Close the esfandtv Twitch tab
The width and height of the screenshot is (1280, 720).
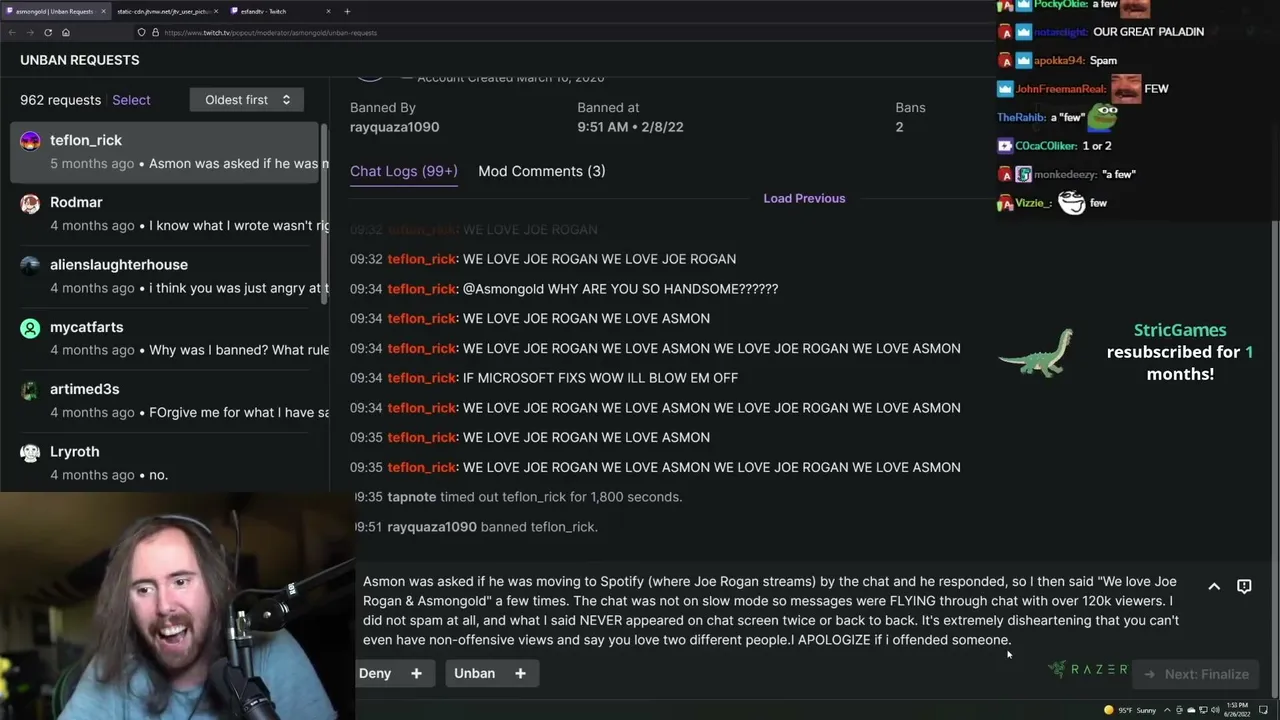tap(328, 11)
